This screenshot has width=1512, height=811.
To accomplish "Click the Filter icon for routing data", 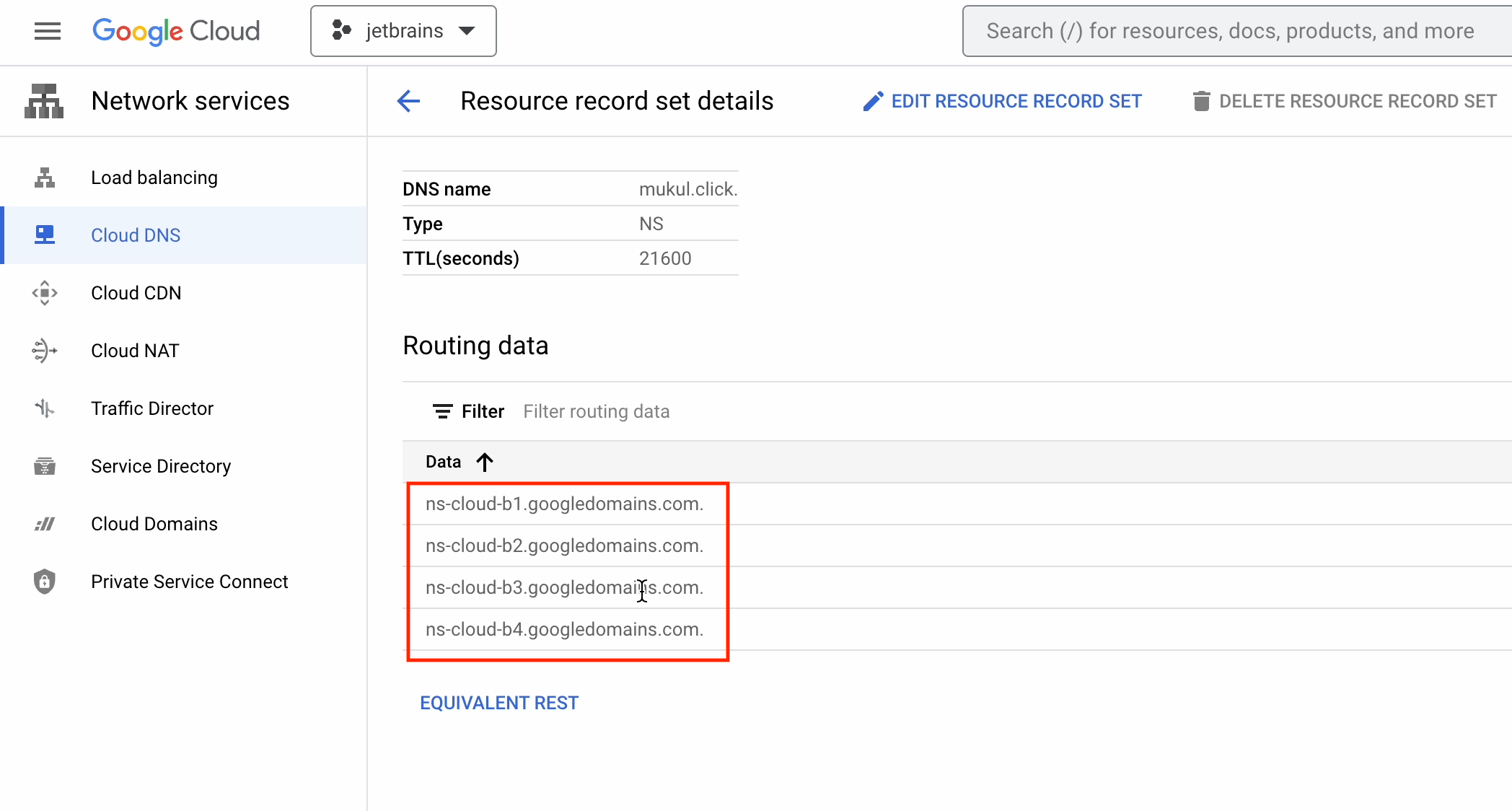I will 442,411.
